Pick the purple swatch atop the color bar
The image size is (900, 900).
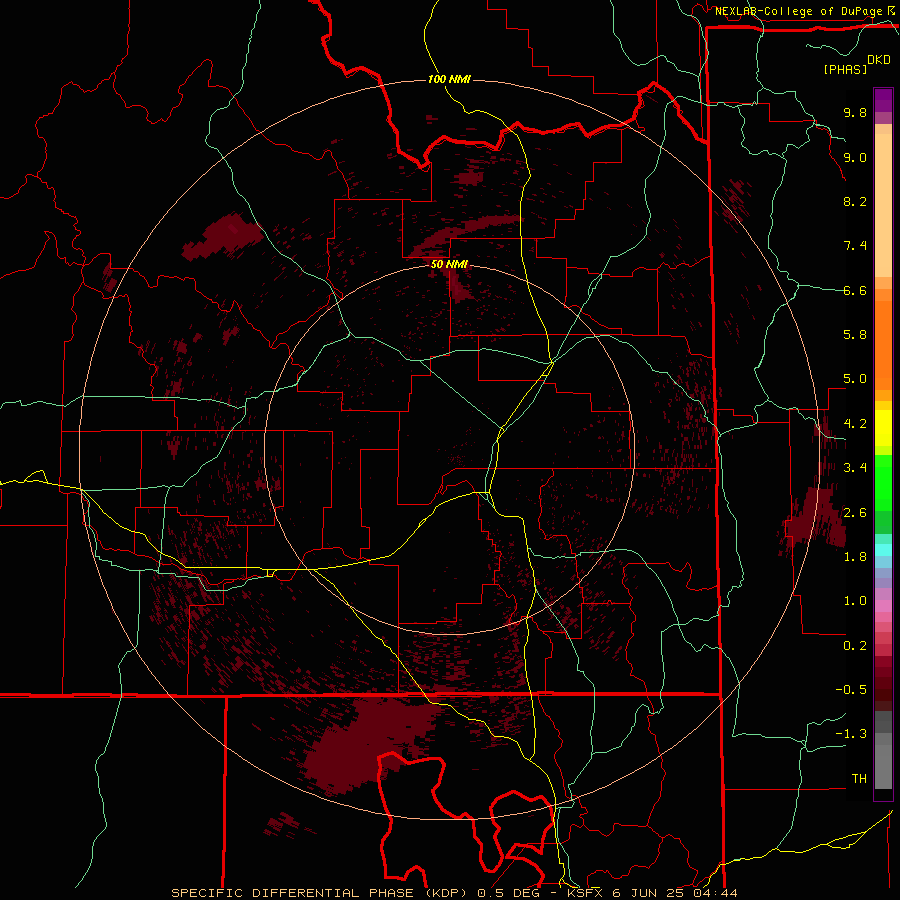(883, 101)
